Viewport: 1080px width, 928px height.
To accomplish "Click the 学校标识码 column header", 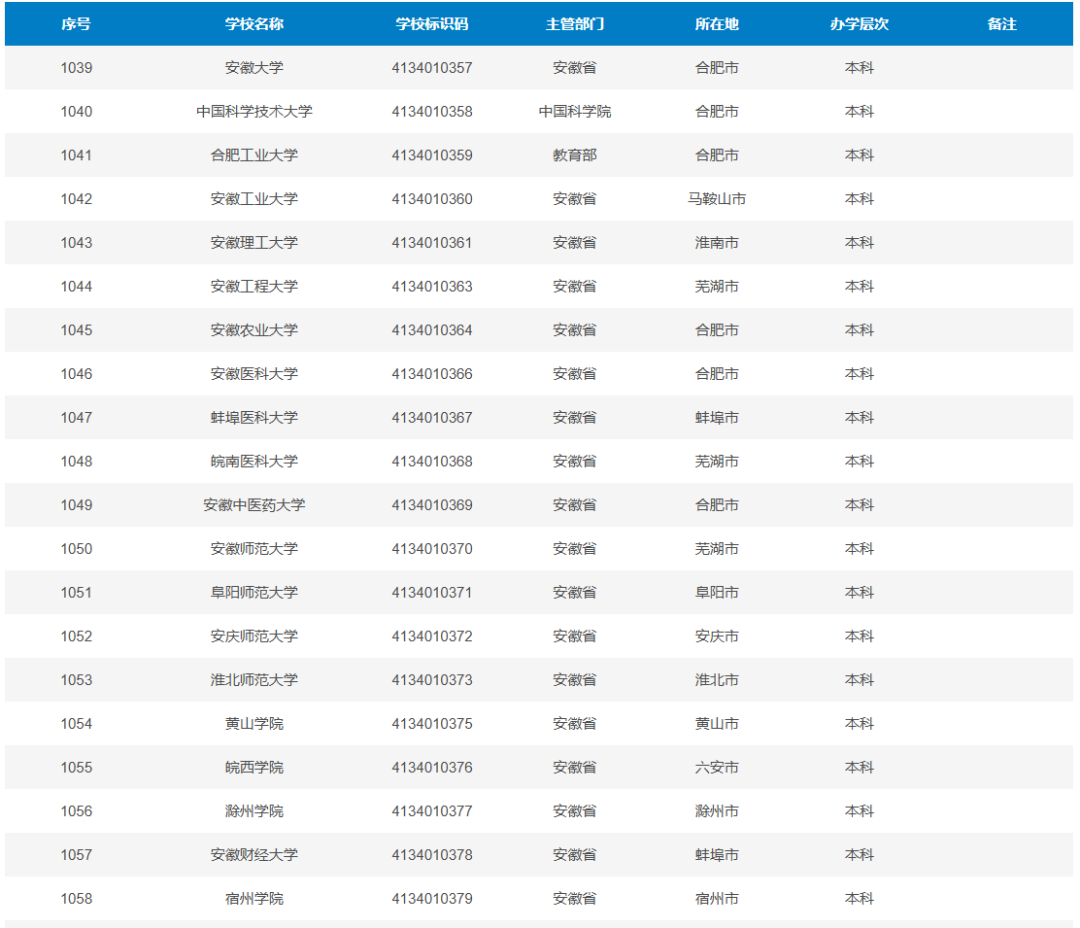I will pos(432,24).
